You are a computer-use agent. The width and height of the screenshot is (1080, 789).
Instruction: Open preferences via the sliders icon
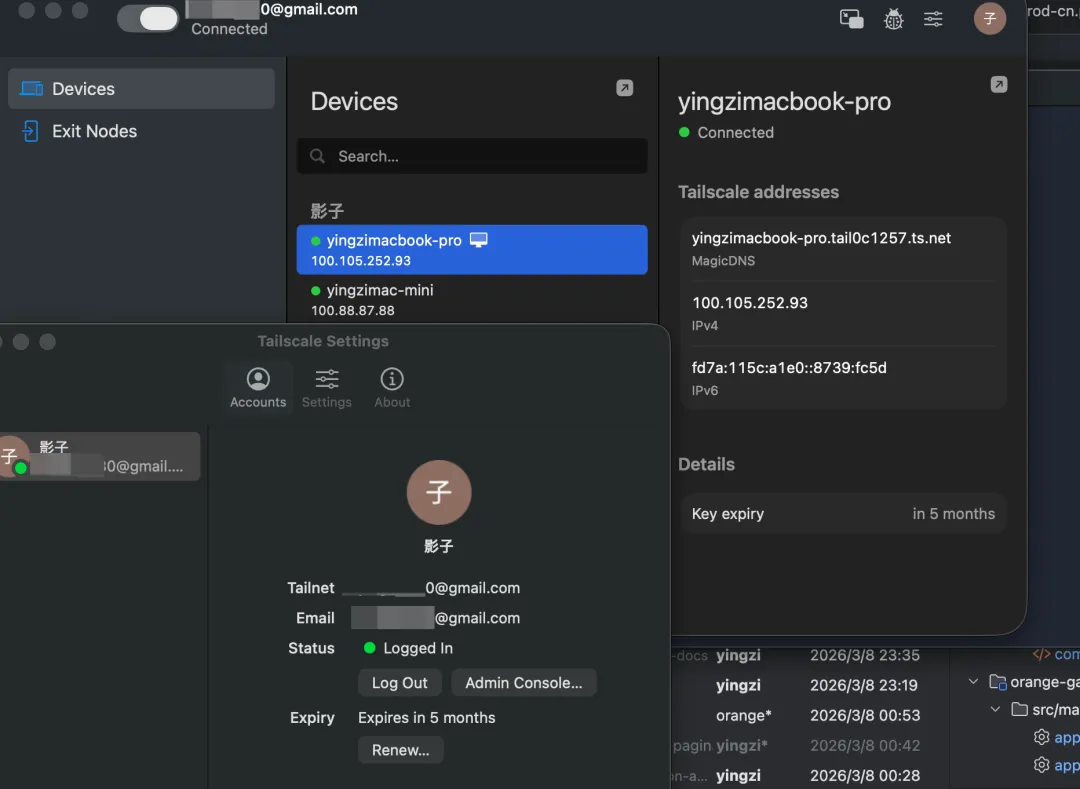coord(933,19)
